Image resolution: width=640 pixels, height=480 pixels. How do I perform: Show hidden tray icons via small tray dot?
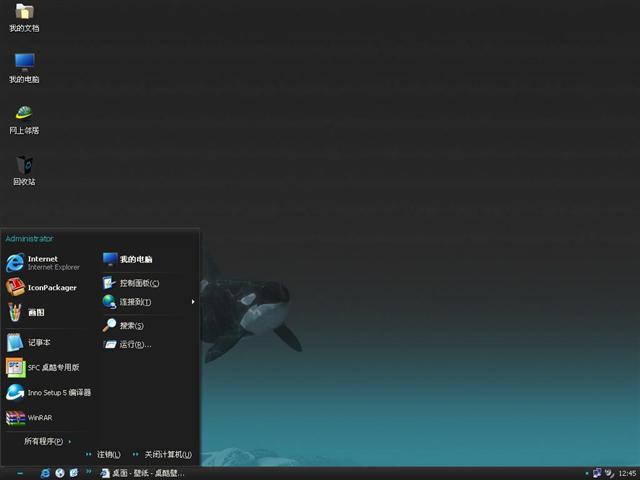[x=587, y=473]
